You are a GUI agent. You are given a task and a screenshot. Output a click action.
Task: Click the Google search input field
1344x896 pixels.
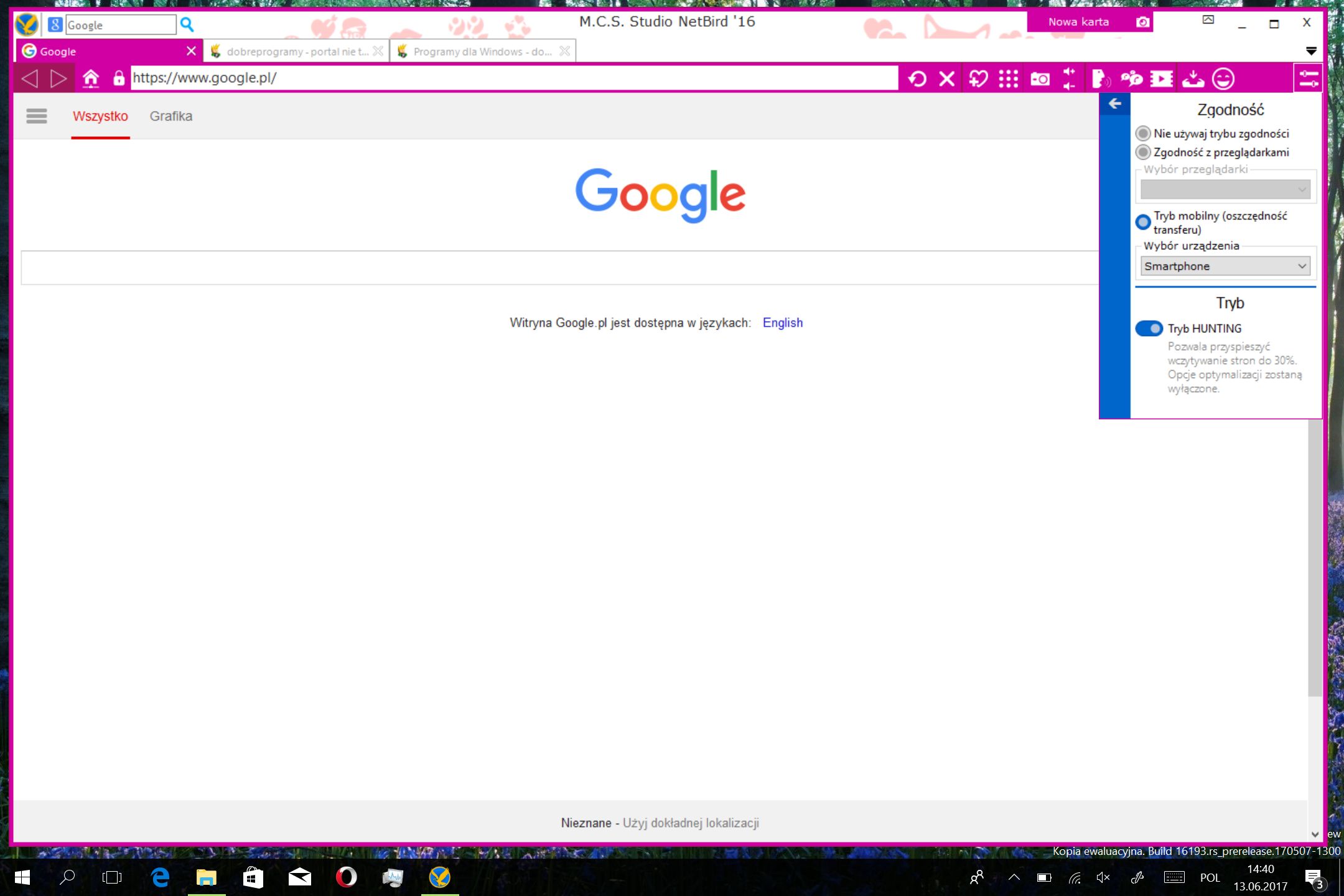pos(559,268)
